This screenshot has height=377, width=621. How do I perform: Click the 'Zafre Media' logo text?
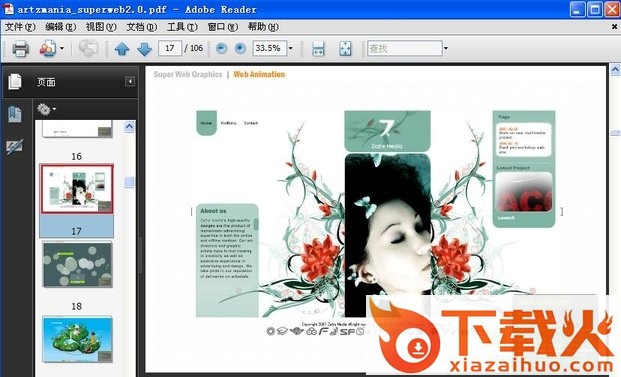coord(387,146)
